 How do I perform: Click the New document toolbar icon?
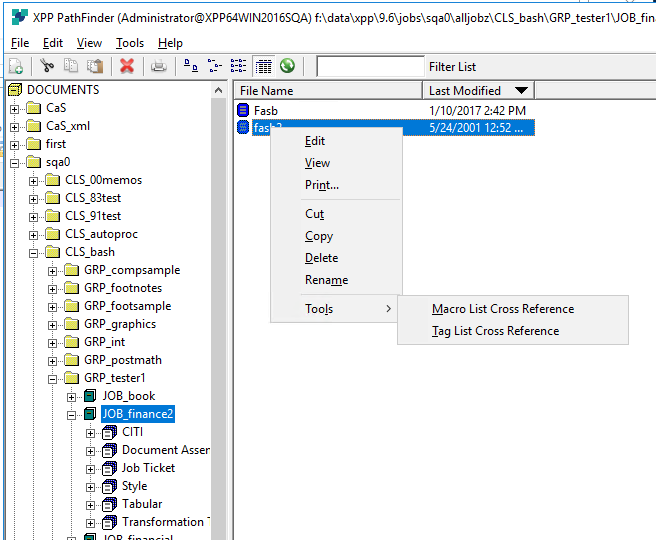(x=16, y=67)
